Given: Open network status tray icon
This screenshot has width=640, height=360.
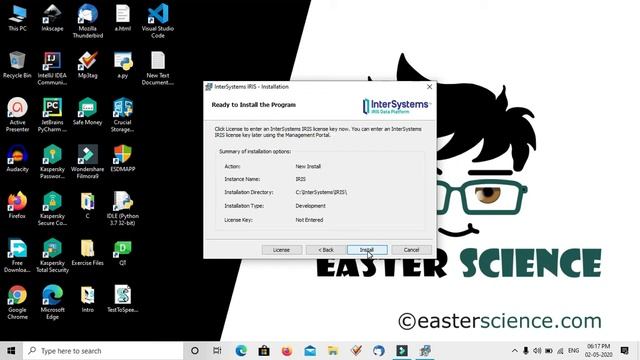Looking at the screenshot, I should [560, 351].
